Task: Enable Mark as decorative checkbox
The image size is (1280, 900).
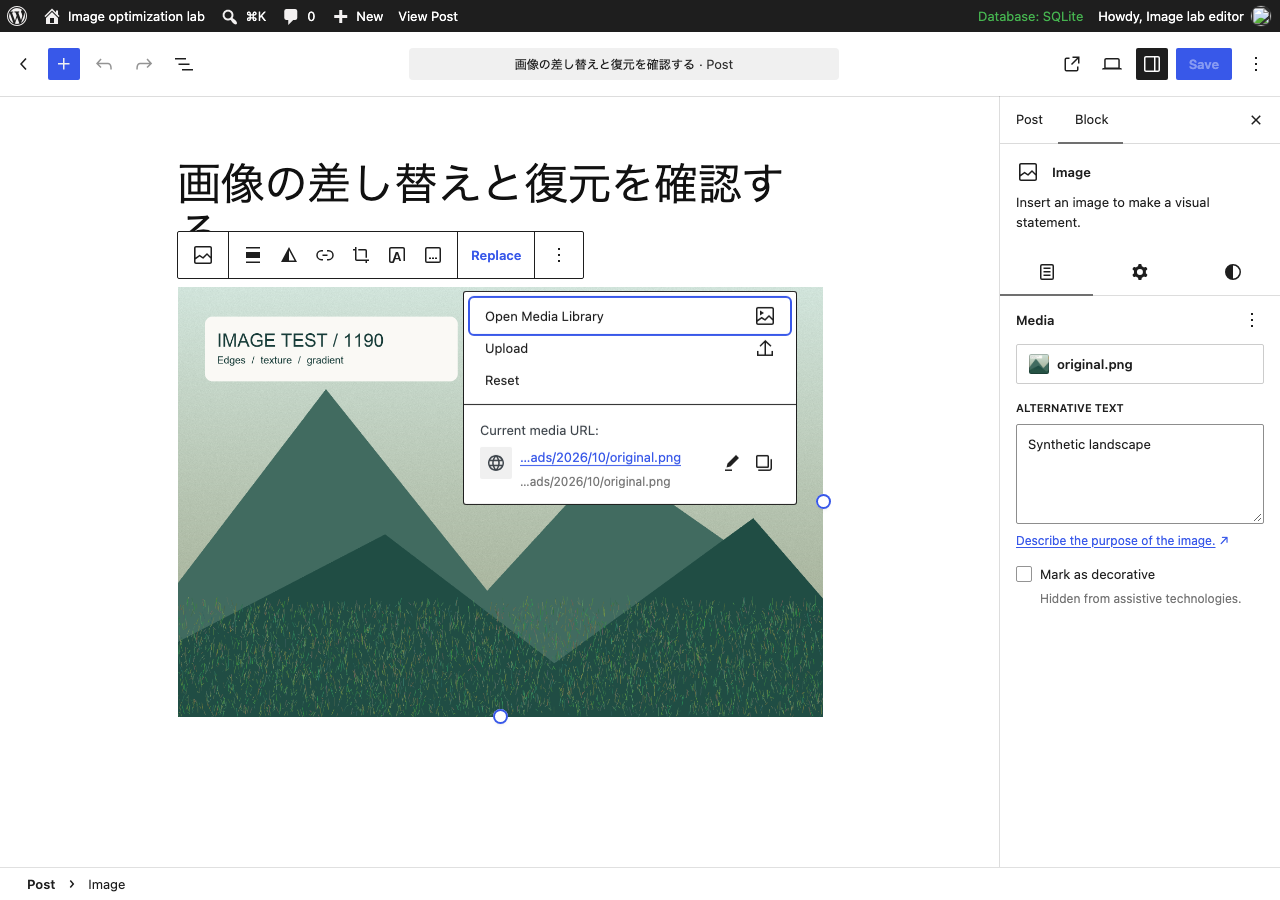Action: (x=1024, y=574)
